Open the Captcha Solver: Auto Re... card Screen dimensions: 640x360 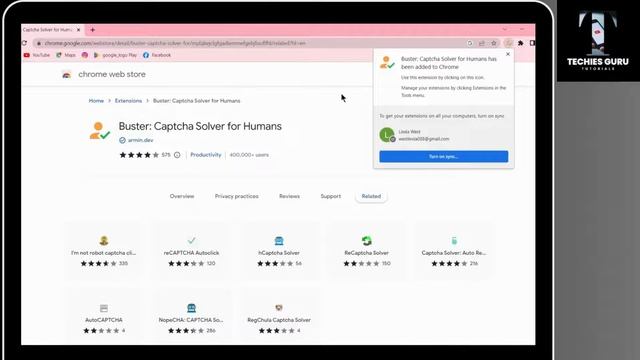click(454, 251)
